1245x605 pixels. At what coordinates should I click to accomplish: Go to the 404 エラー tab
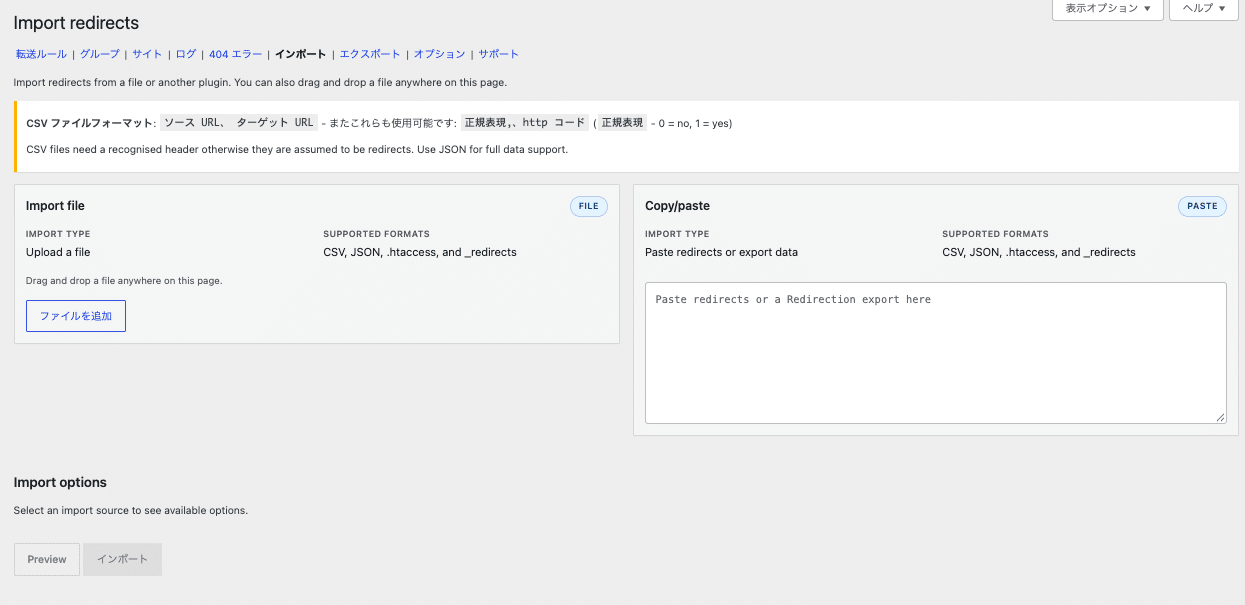[235, 54]
